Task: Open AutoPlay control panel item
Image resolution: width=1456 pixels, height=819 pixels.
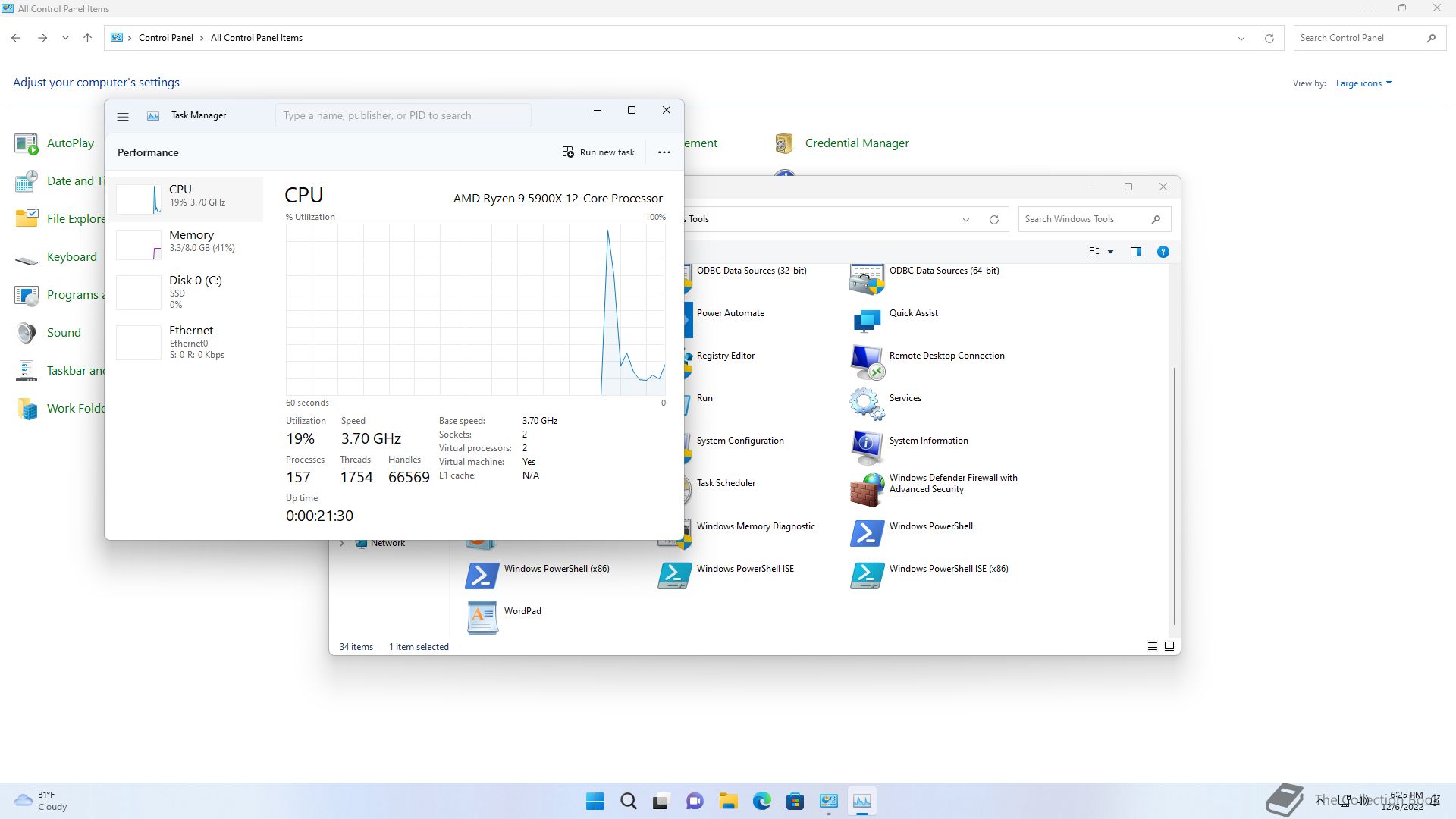Action: coord(55,143)
